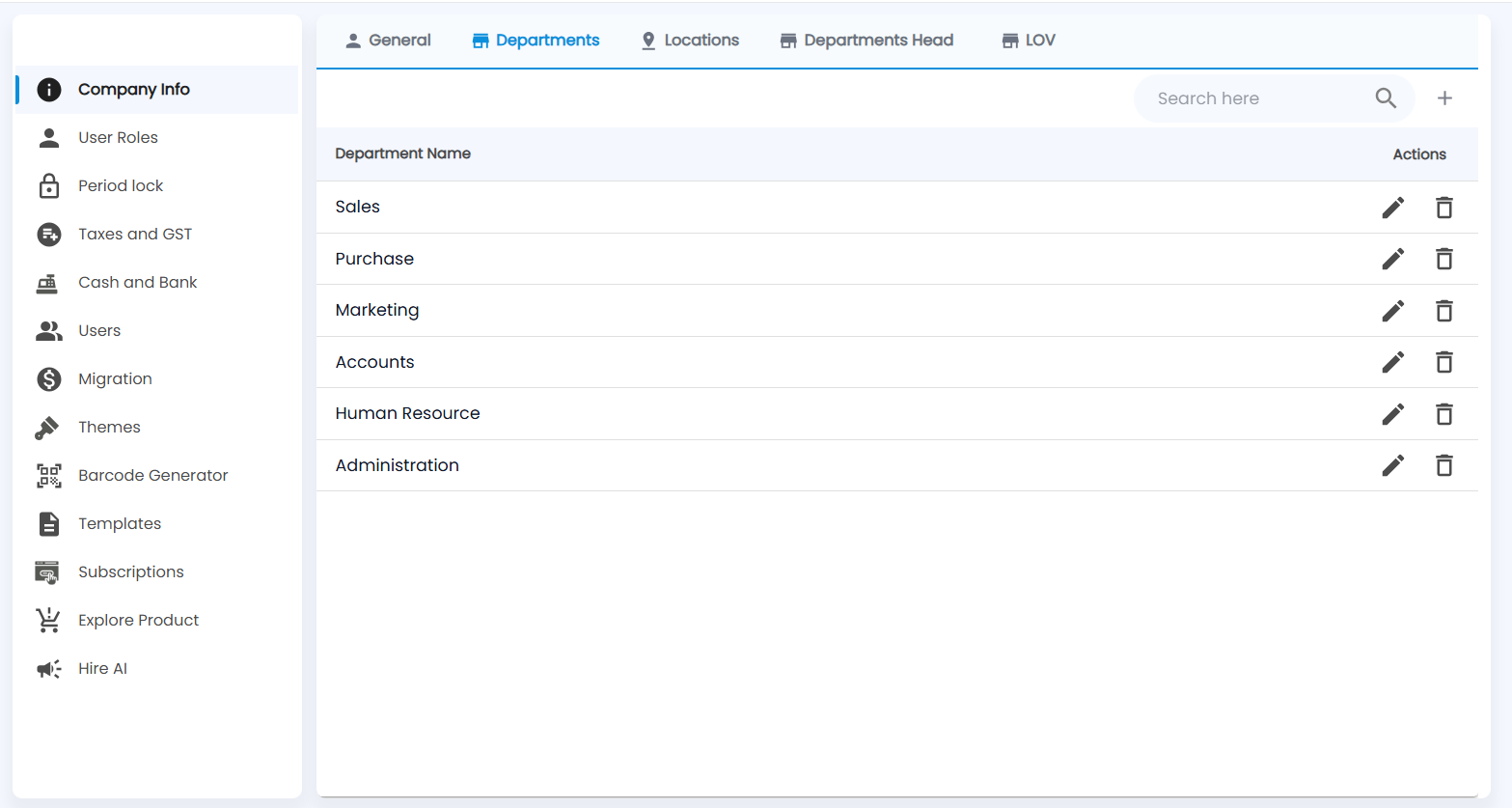1512x808 pixels.
Task: Edit the Sales department
Action: (1392, 208)
